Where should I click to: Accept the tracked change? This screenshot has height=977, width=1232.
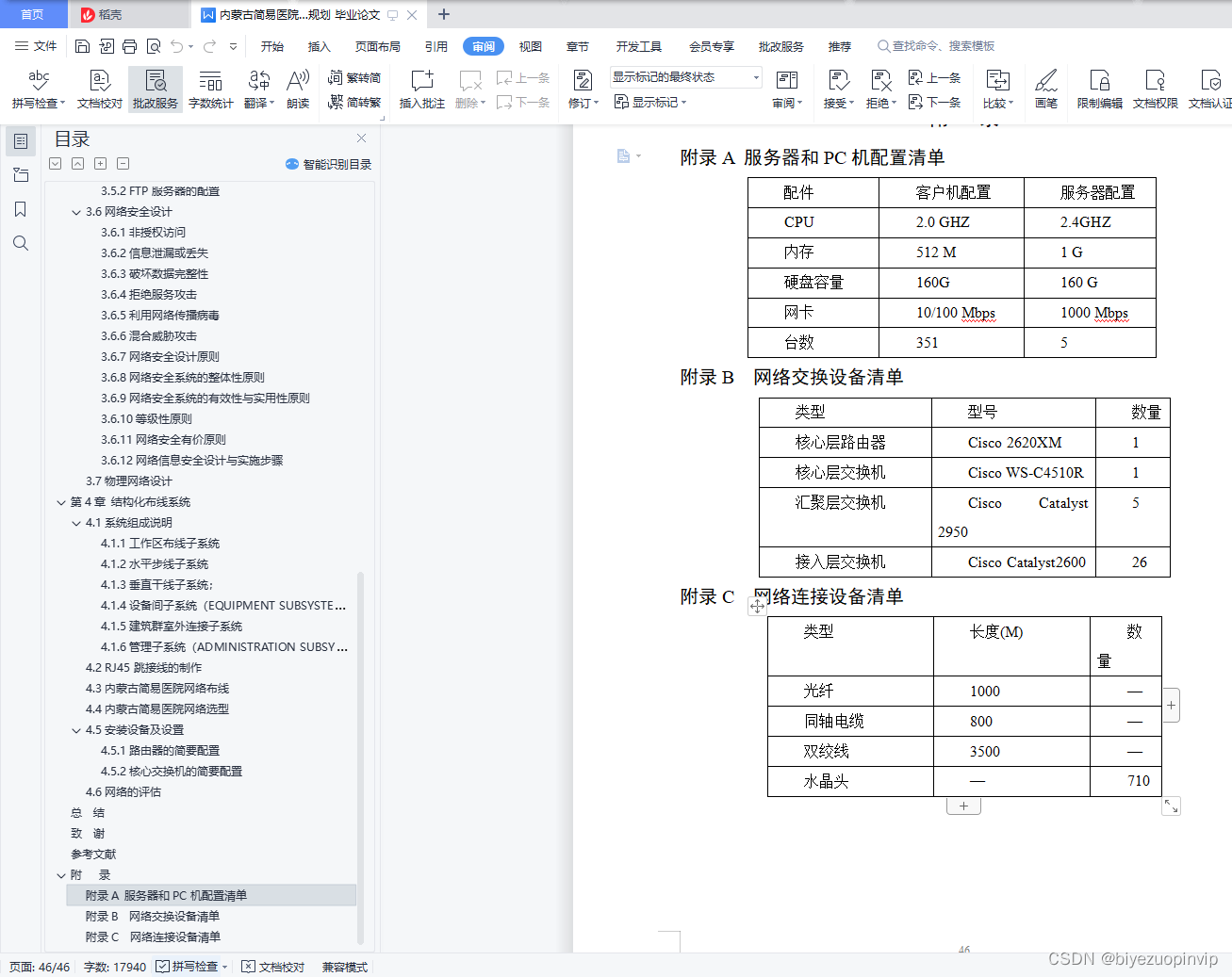click(839, 89)
